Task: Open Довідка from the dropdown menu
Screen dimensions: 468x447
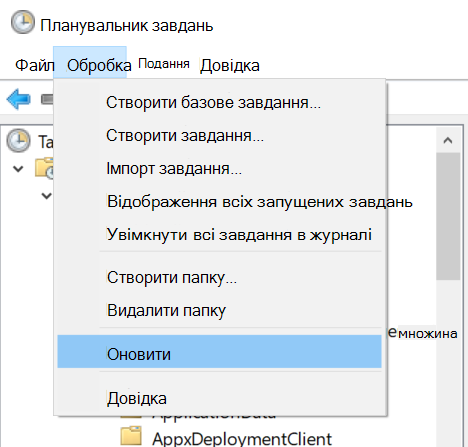Action: [x=219, y=398]
